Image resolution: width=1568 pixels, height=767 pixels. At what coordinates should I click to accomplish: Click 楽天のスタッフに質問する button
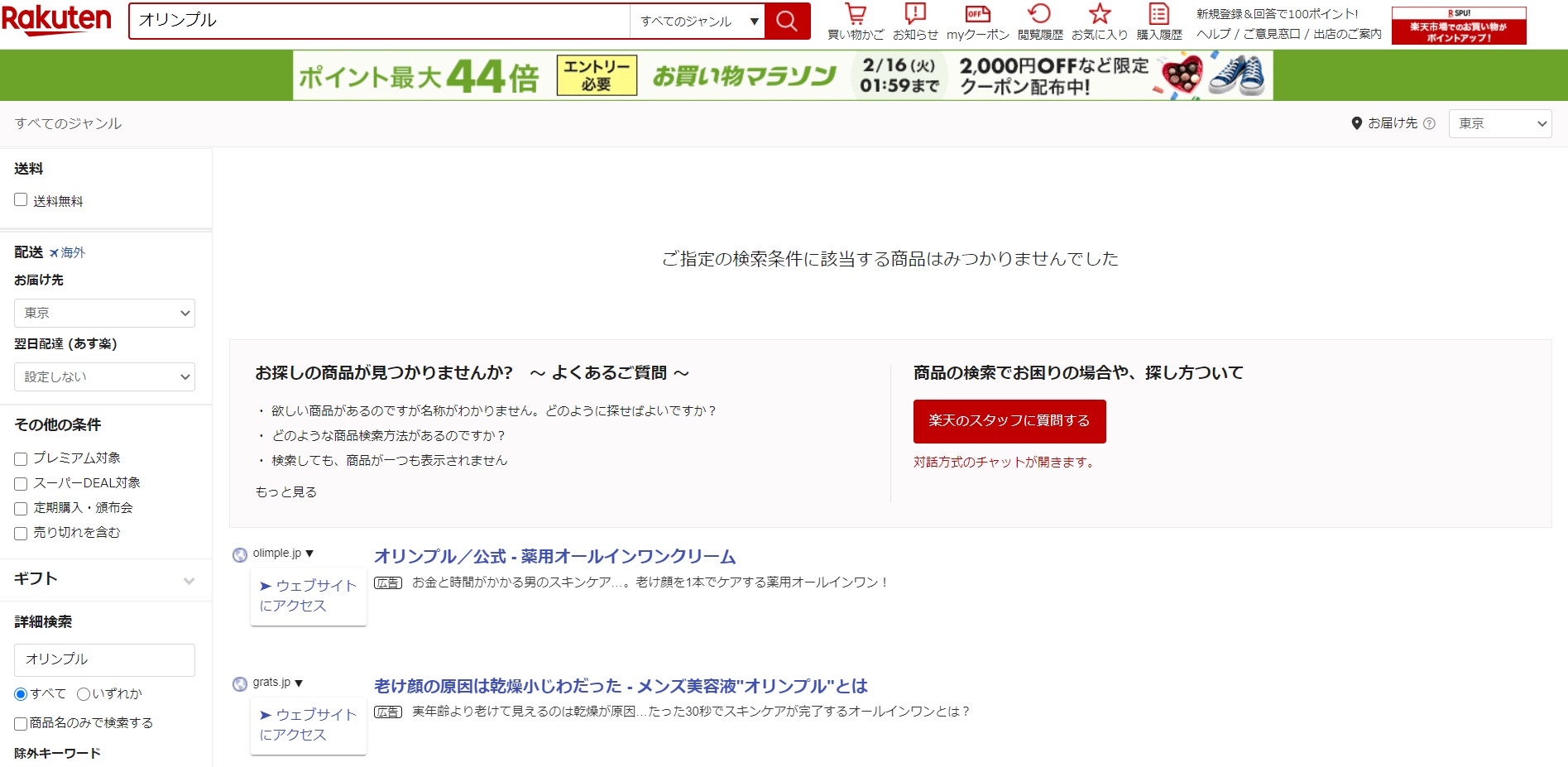click(x=1009, y=421)
